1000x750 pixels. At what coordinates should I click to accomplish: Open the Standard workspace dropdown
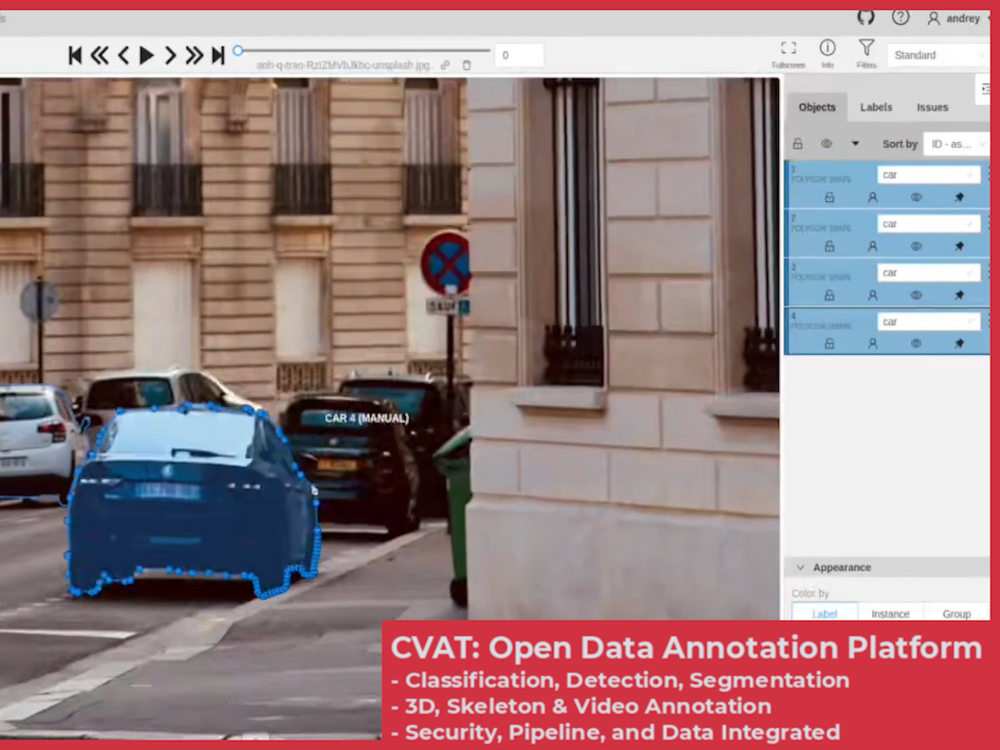click(x=940, y=55)
